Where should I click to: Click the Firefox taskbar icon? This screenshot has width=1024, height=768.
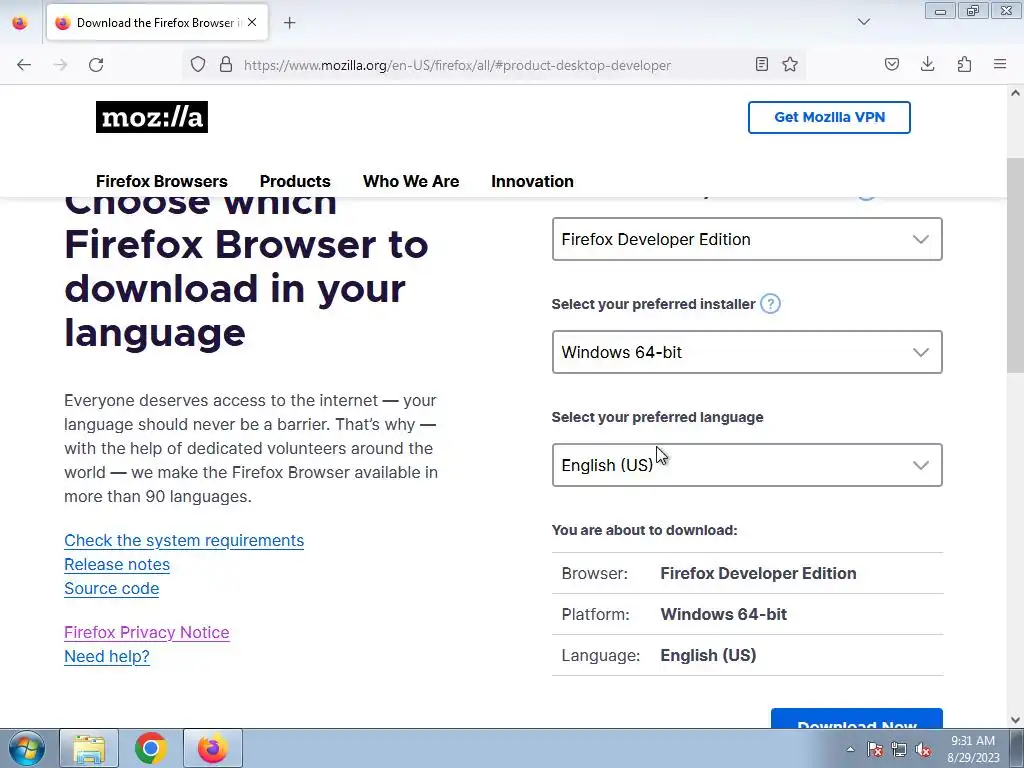click(213, 748)
